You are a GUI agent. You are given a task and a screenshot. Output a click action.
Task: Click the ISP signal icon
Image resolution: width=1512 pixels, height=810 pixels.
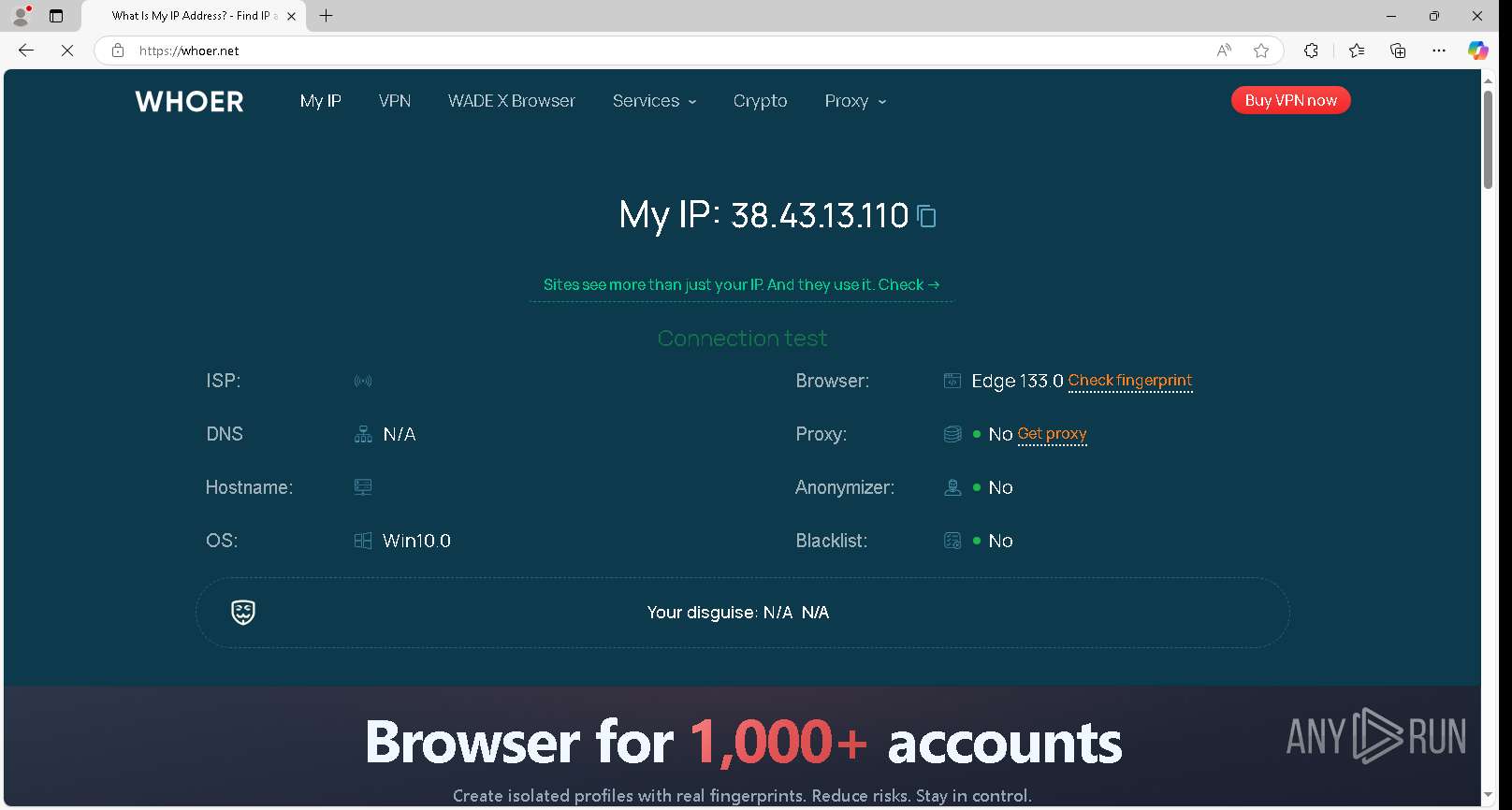point(363,381)
